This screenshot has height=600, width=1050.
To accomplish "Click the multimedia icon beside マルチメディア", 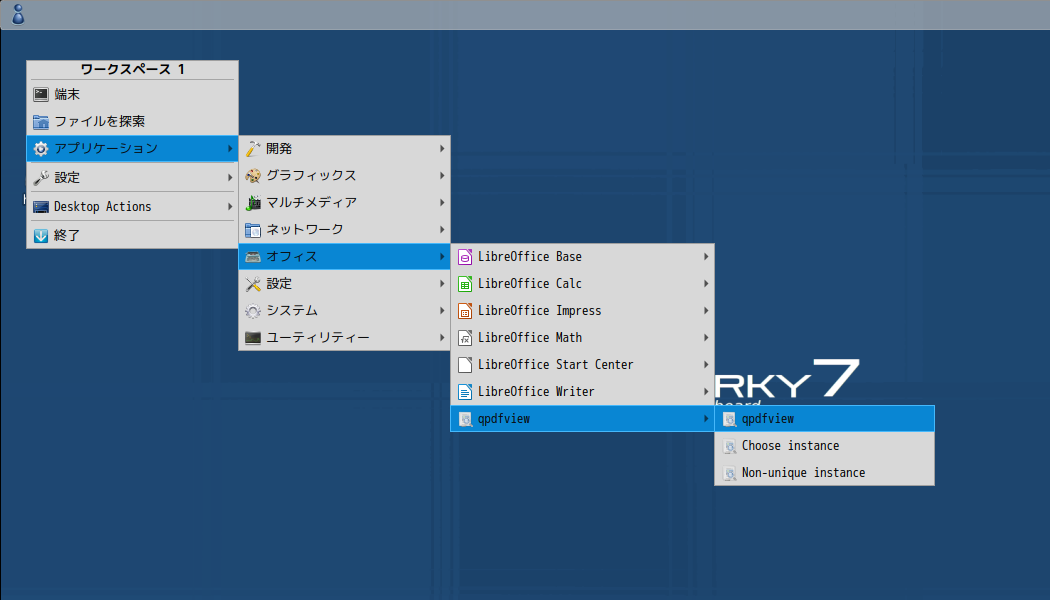I will 252,202.
